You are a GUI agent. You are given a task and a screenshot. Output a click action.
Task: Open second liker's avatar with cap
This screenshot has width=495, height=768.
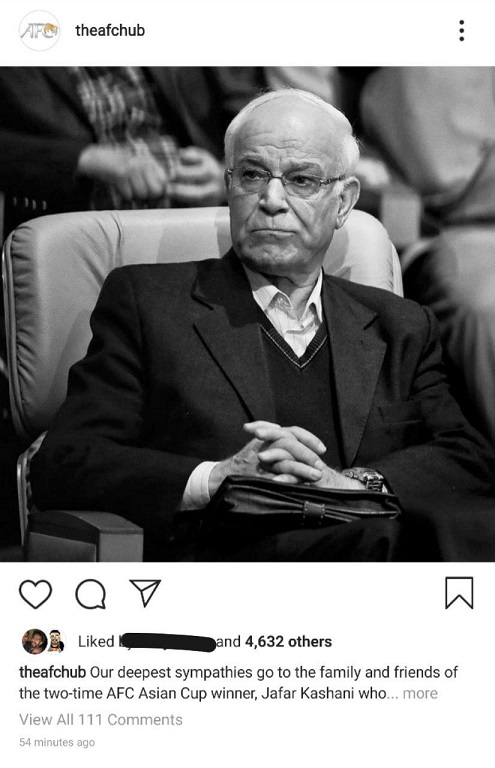(x=56, y=642)
